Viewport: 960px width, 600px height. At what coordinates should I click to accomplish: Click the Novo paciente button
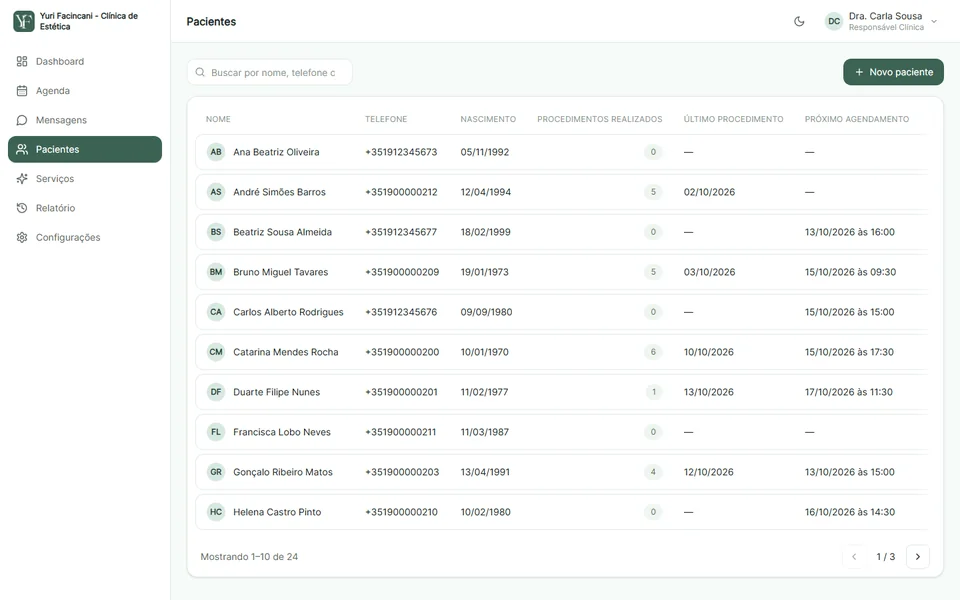click(893, 72)
